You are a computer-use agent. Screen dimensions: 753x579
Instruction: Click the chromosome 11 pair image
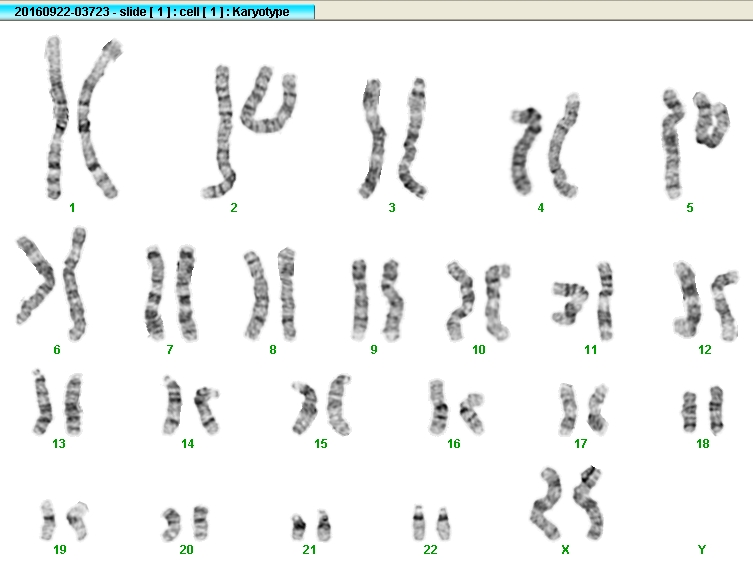click(x=583, y=301)
